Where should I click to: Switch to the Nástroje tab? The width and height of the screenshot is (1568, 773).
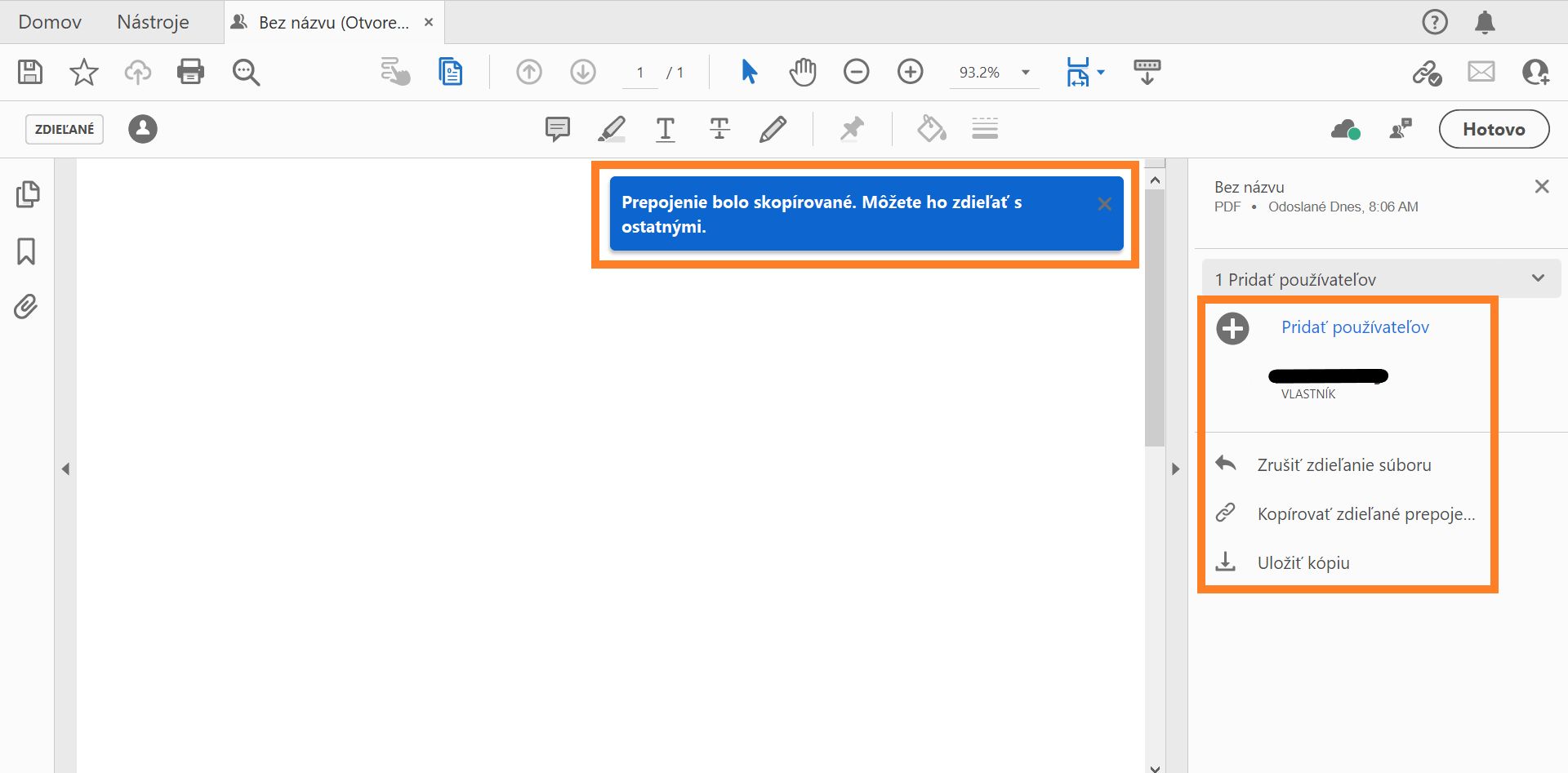(x=153, y=22)
